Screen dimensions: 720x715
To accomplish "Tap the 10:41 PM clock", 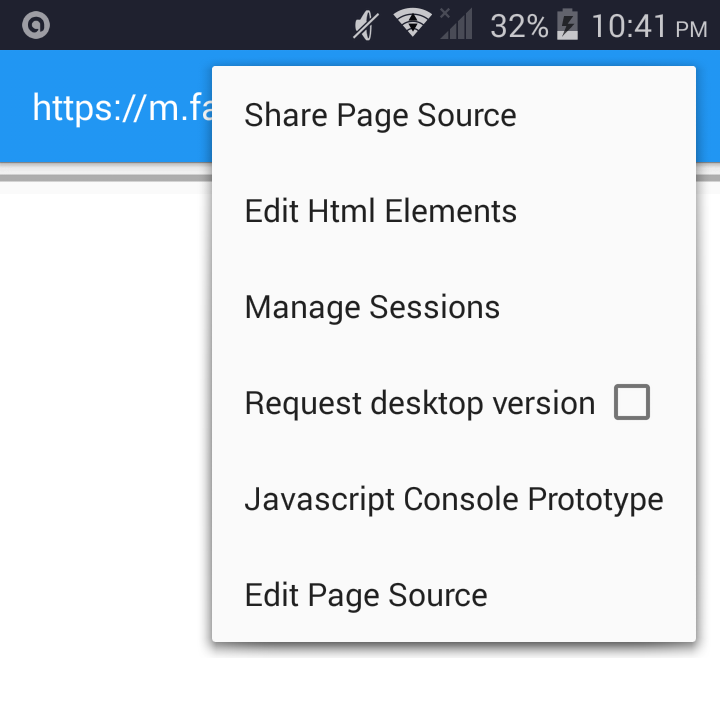I will click(648, 26).
